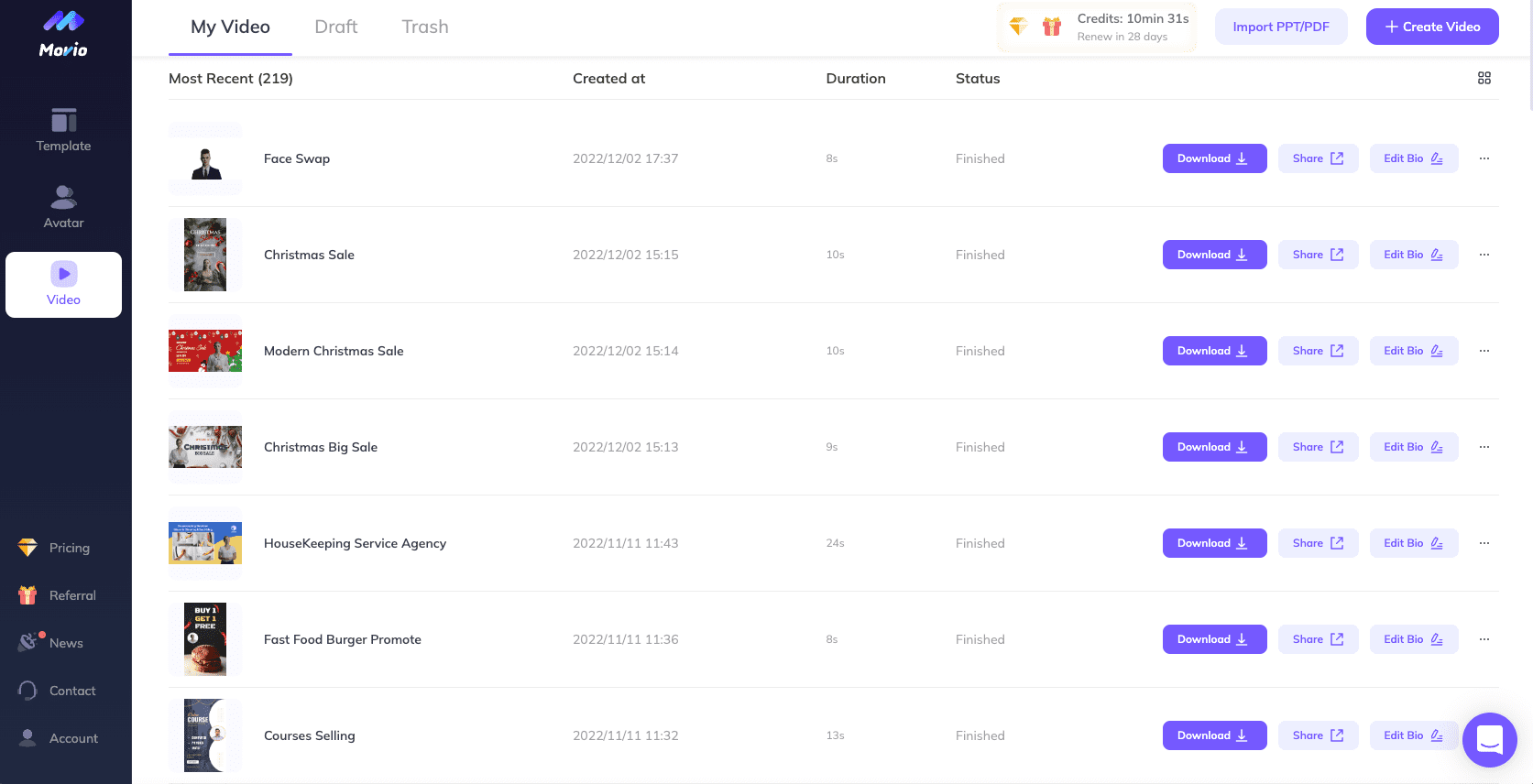
Task: Click the diamond credits icon
Action: [x=1018, y=27]
